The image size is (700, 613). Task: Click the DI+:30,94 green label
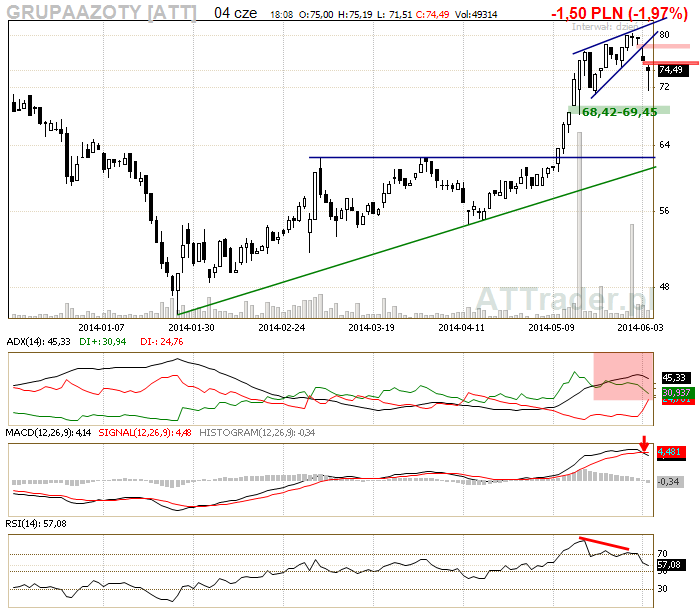pos(103,342)
